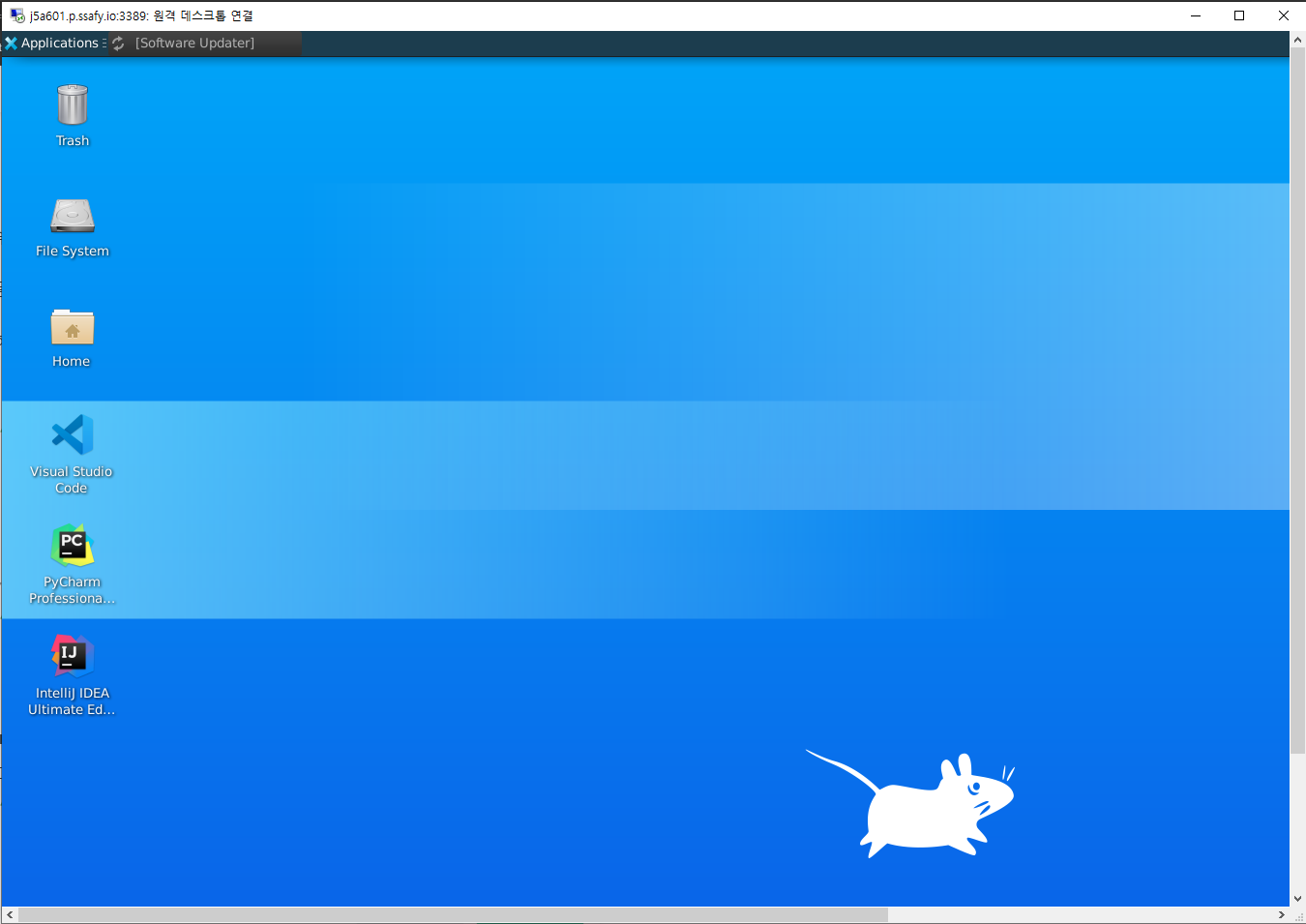Select the Visual Studio Code icon
The width and height of the screenshot is (1306, 924).
coord(73,435)
